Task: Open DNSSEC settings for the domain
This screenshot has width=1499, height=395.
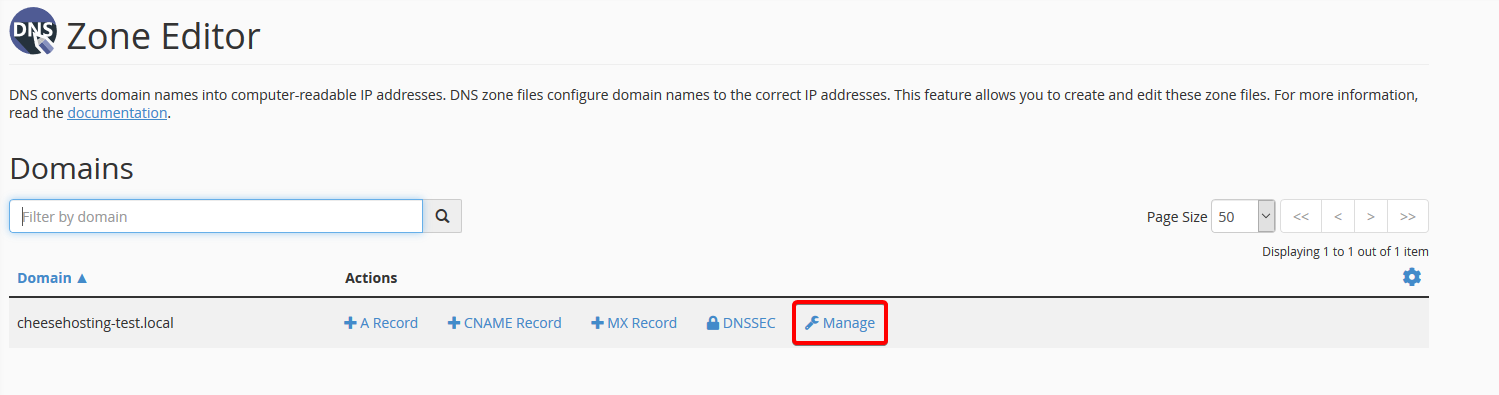Action: tap(741, 323)
